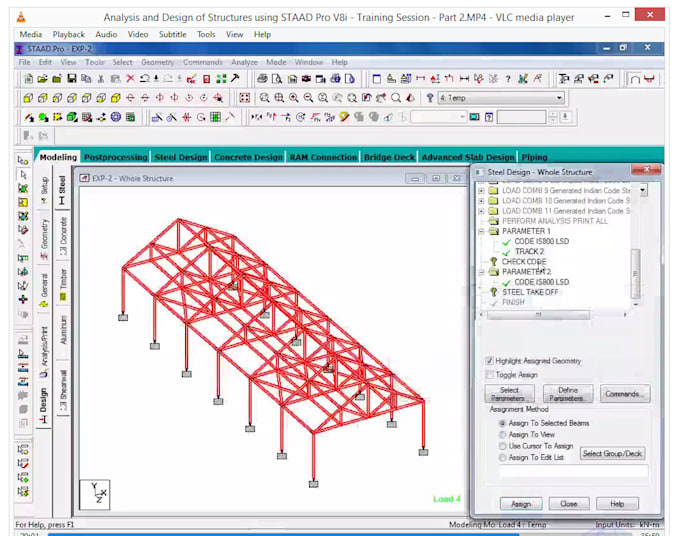Viewport: 680px width, 536px height.
Task: Click the Assign button
Action: click(x=520, y=503)
